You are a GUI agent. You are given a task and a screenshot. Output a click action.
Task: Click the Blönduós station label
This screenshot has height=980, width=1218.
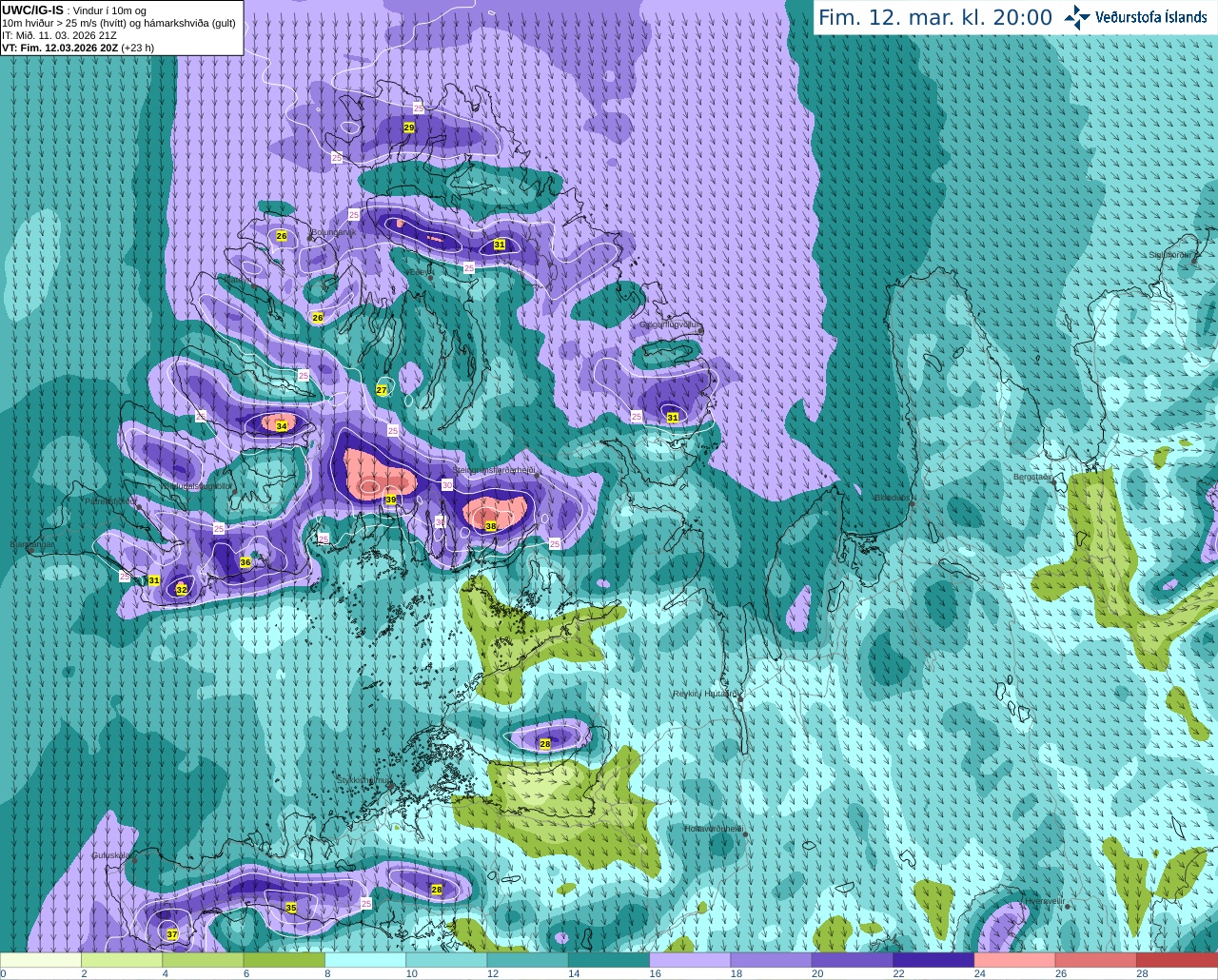point(893,498)
